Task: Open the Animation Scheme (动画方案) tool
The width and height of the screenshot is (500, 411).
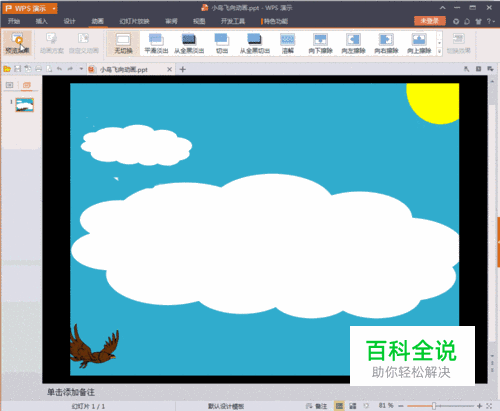Action: 52,43
